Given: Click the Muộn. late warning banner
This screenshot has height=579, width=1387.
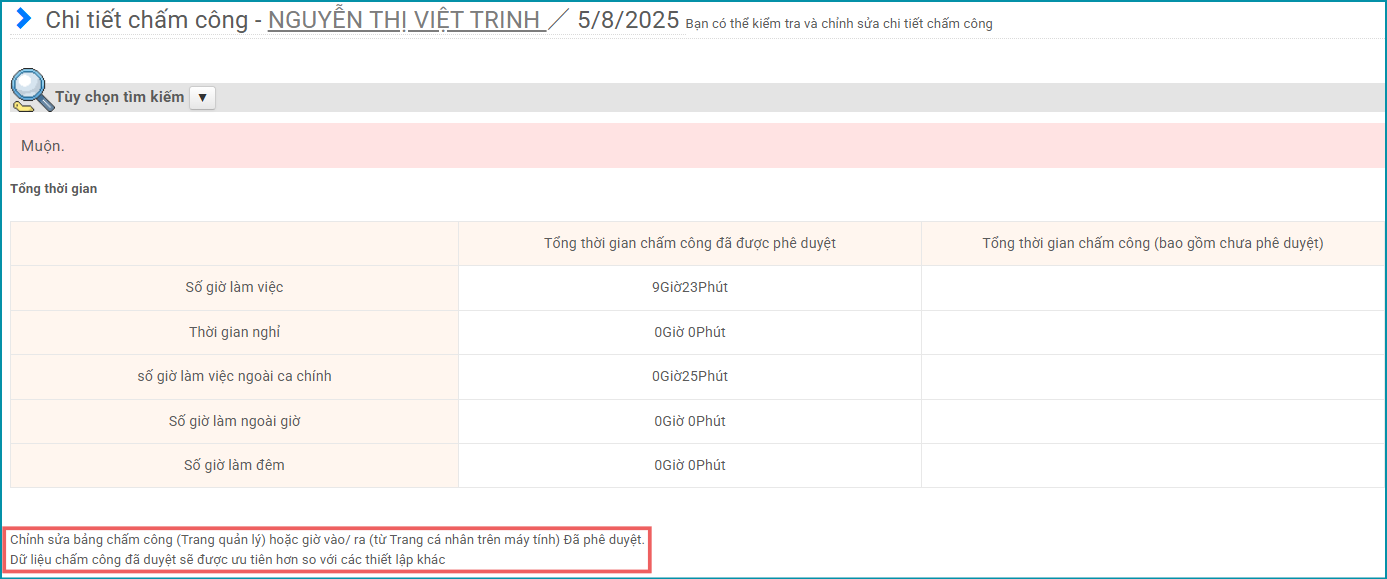Looking at the screenshot, I should [x=44, y=146].
